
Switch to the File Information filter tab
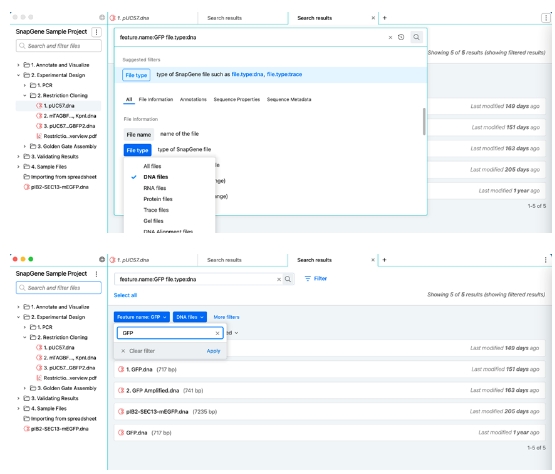(x=156, y=99)
